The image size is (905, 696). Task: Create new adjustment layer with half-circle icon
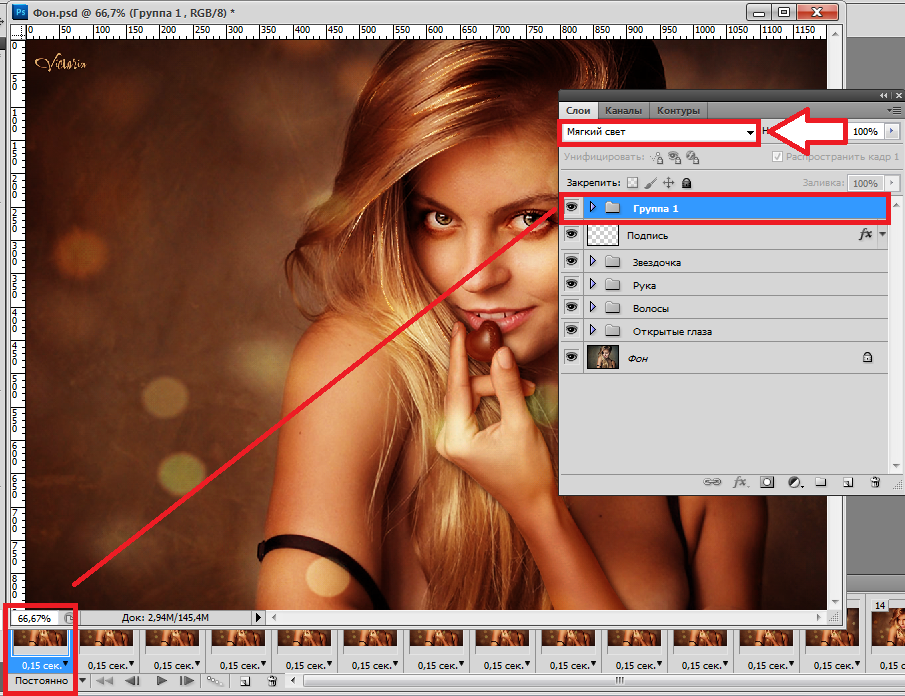tap(795, 482)
